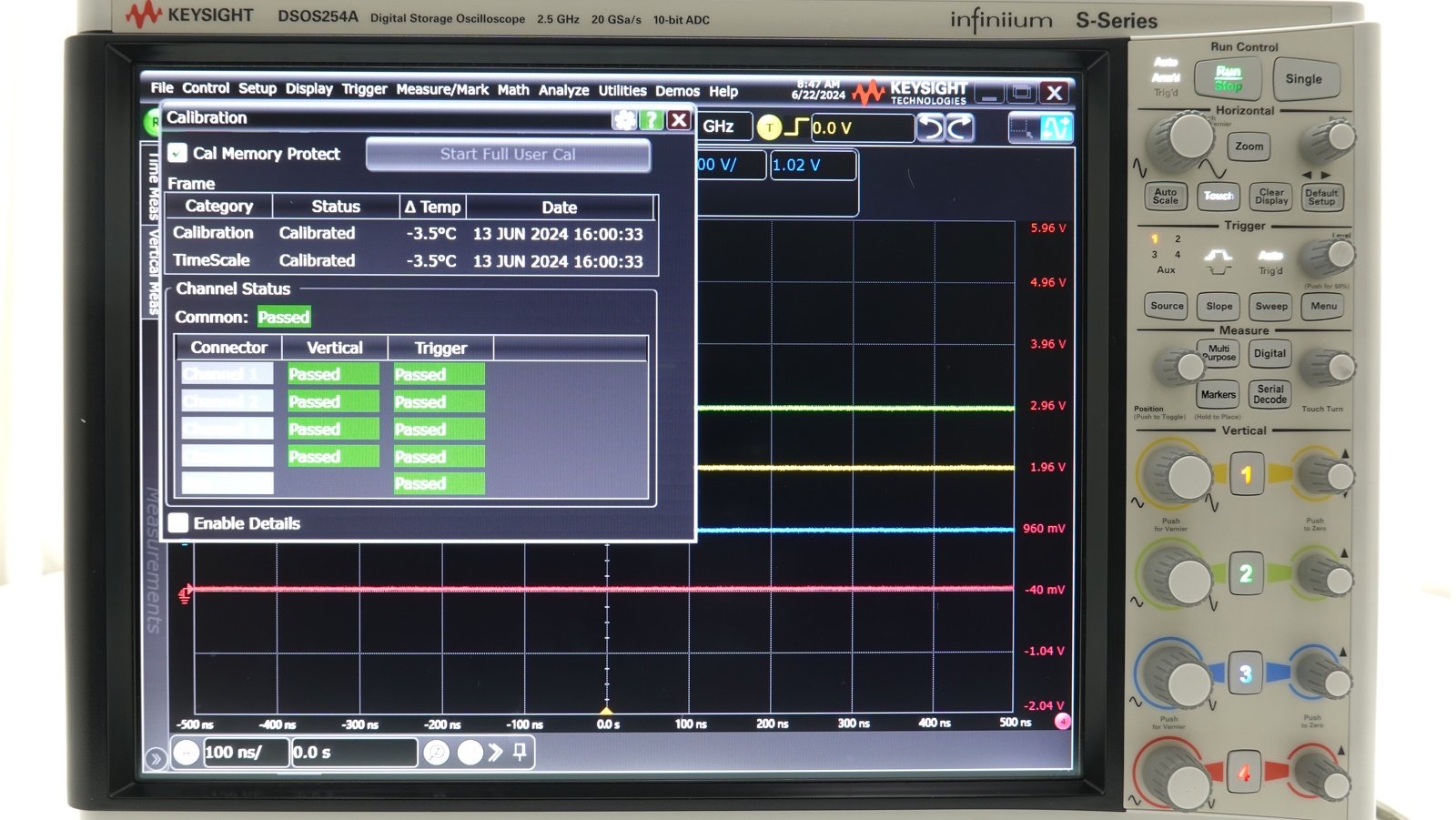This screenshot has height=820, width=1456.
Task: Open the Analyze menu
Action: [x=563, y=90]
